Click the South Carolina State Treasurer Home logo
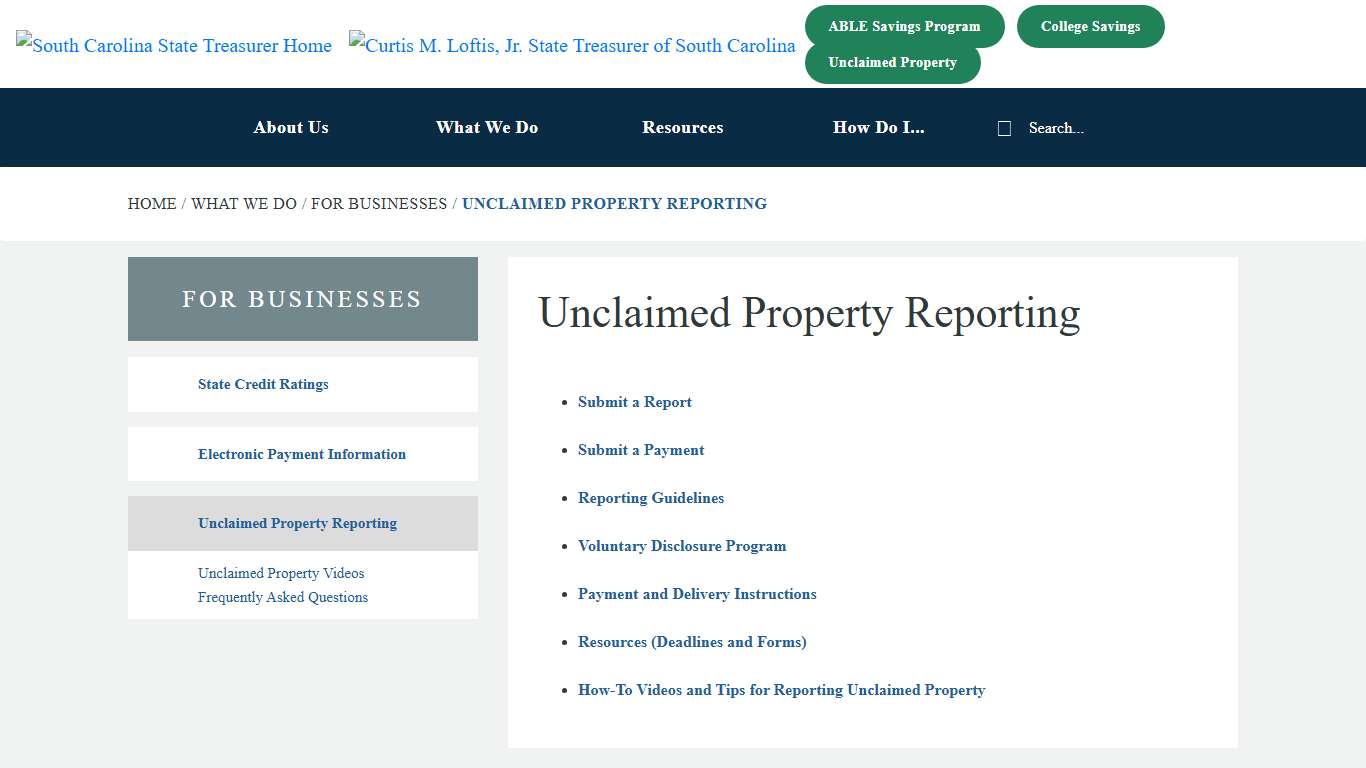 click(x=173, y=45)
